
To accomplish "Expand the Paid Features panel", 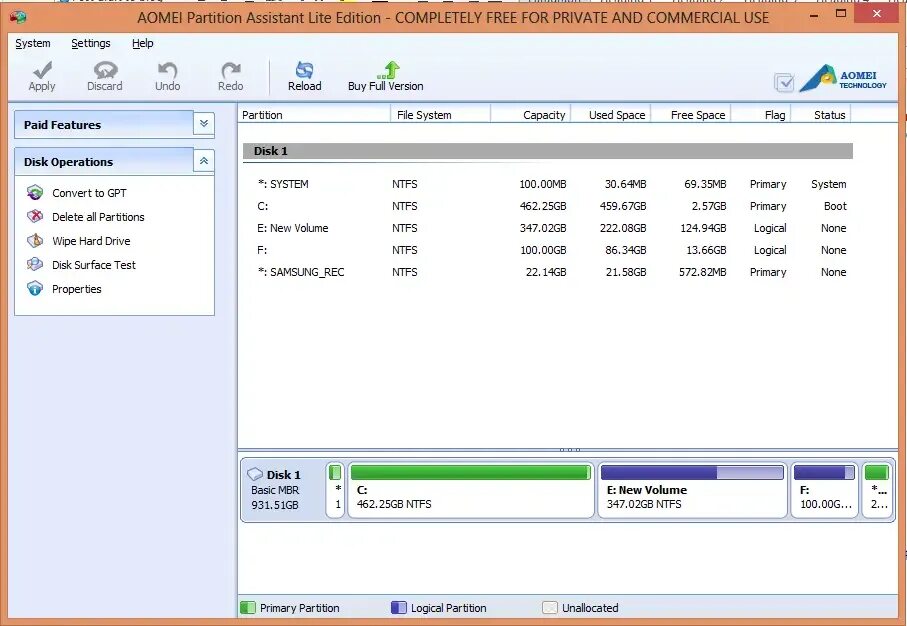I will pyautogui.click(x=203, y=124).
